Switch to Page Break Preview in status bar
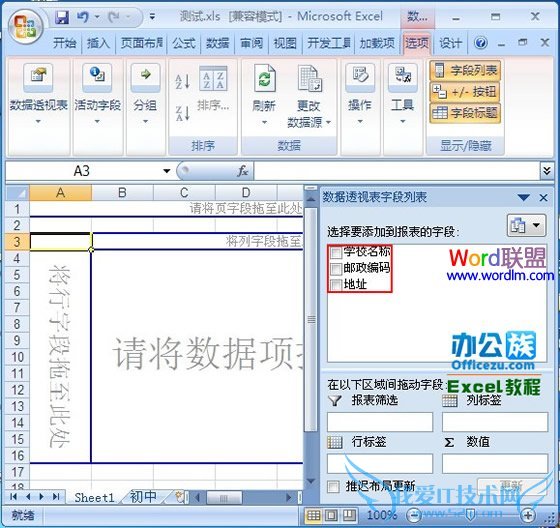Screen dimensions: 560x528 tap(348, 515)
